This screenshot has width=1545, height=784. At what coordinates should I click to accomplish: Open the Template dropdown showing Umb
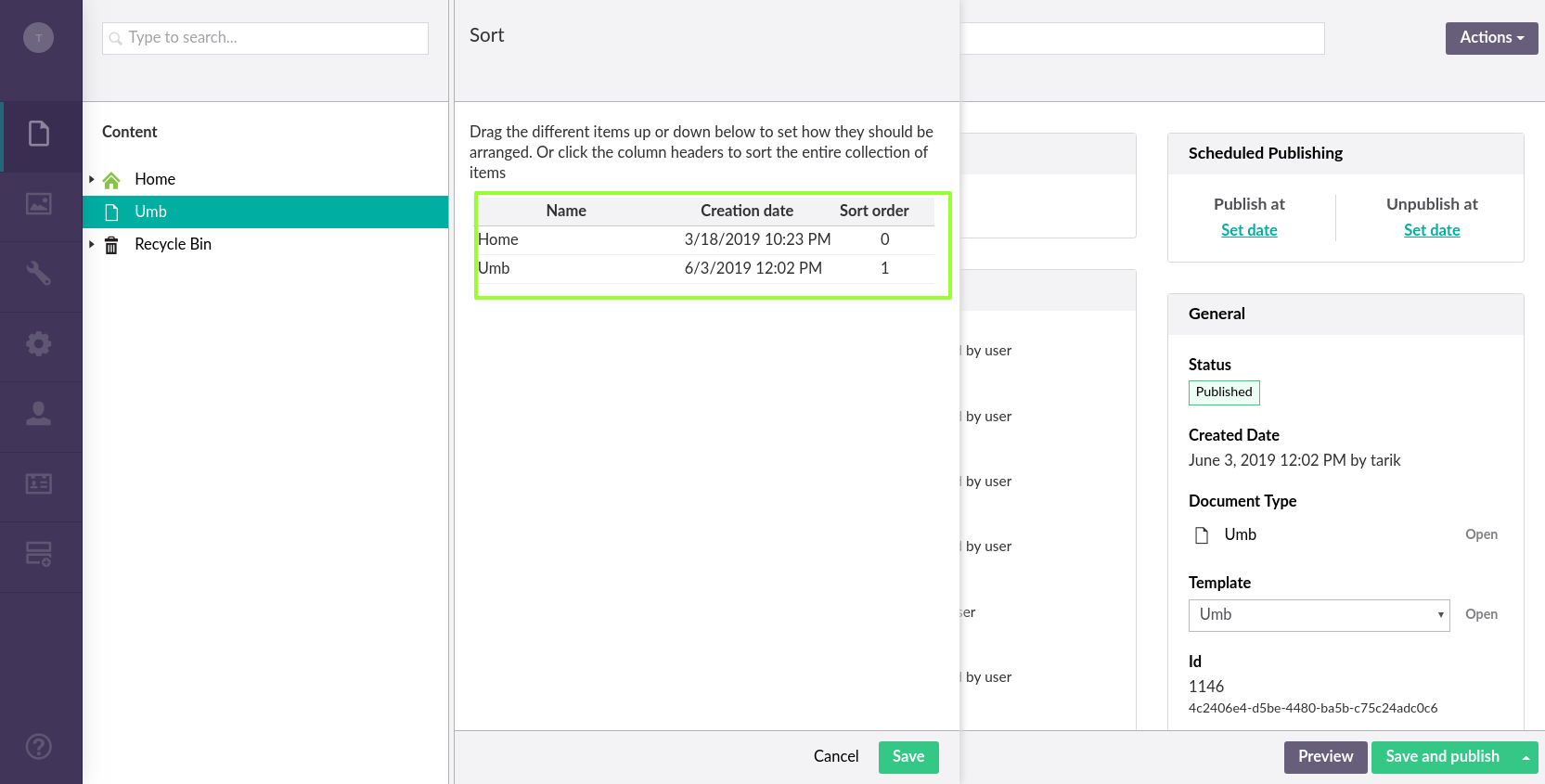(1318, 615)
